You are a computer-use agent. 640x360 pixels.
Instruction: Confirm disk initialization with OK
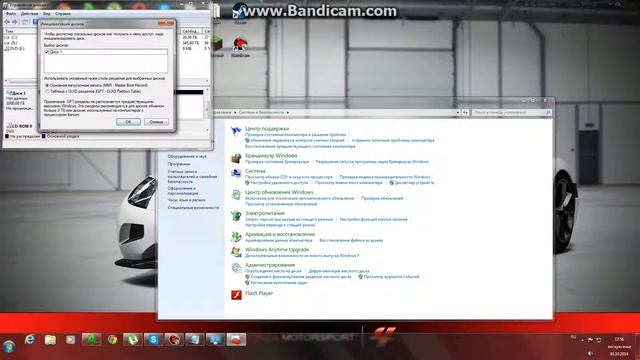click(x=128, y=122)
